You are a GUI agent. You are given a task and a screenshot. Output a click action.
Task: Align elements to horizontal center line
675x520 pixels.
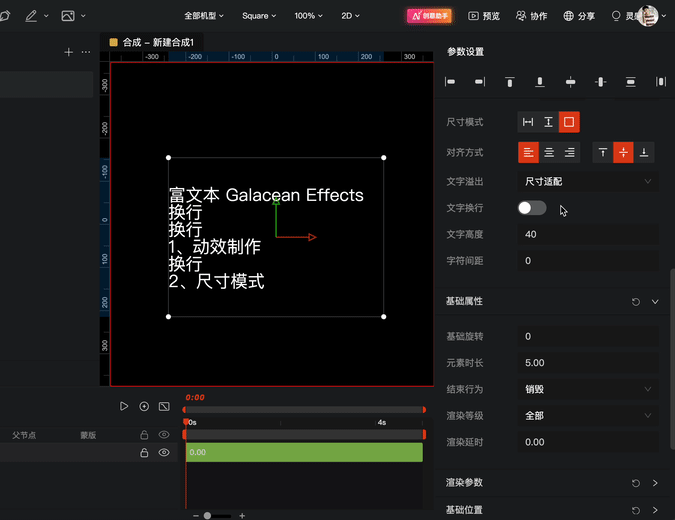[570, 82]
